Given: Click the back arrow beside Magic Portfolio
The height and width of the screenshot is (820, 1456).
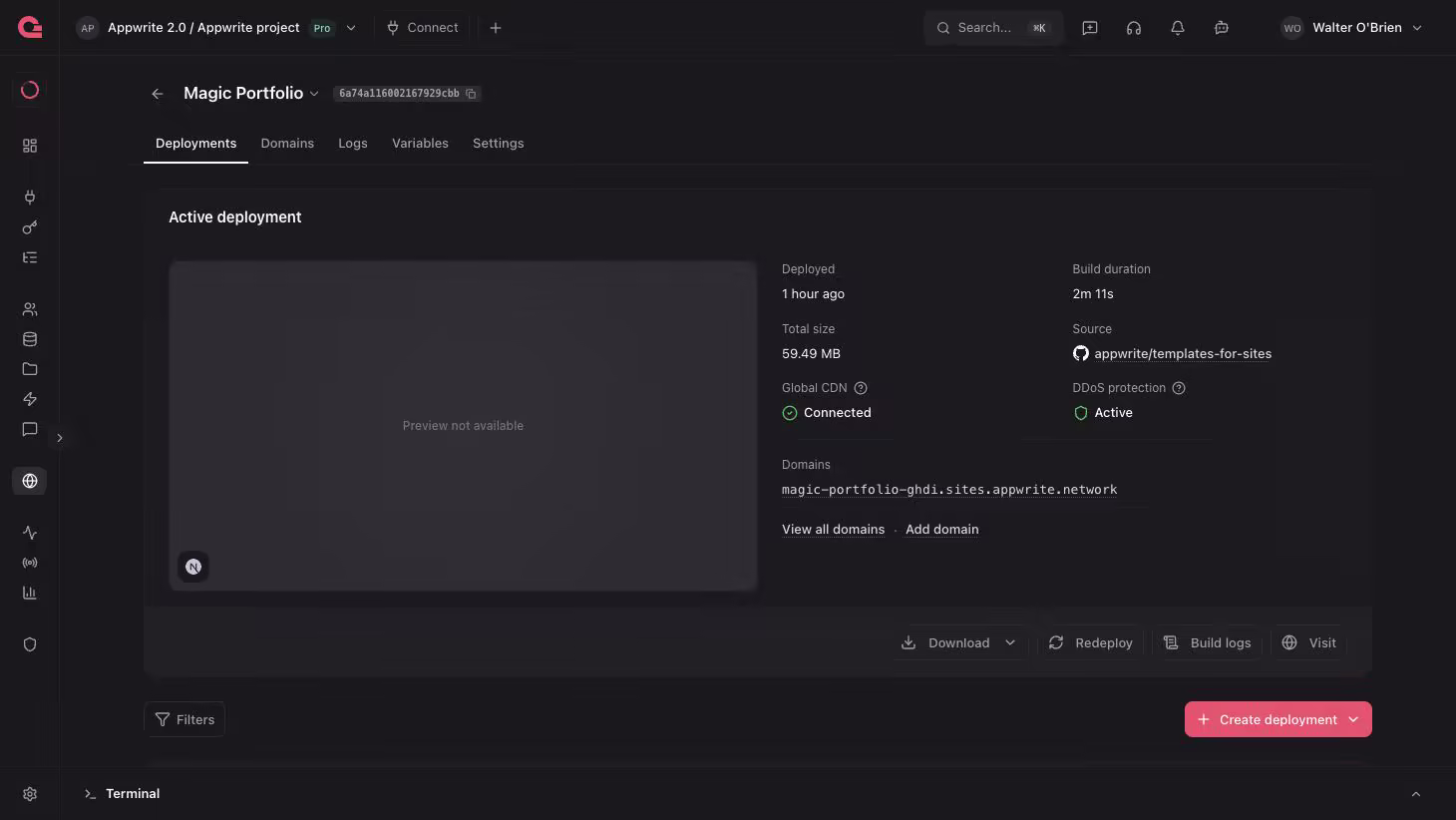Looking at the screenshot, I should tap(158, 94).
